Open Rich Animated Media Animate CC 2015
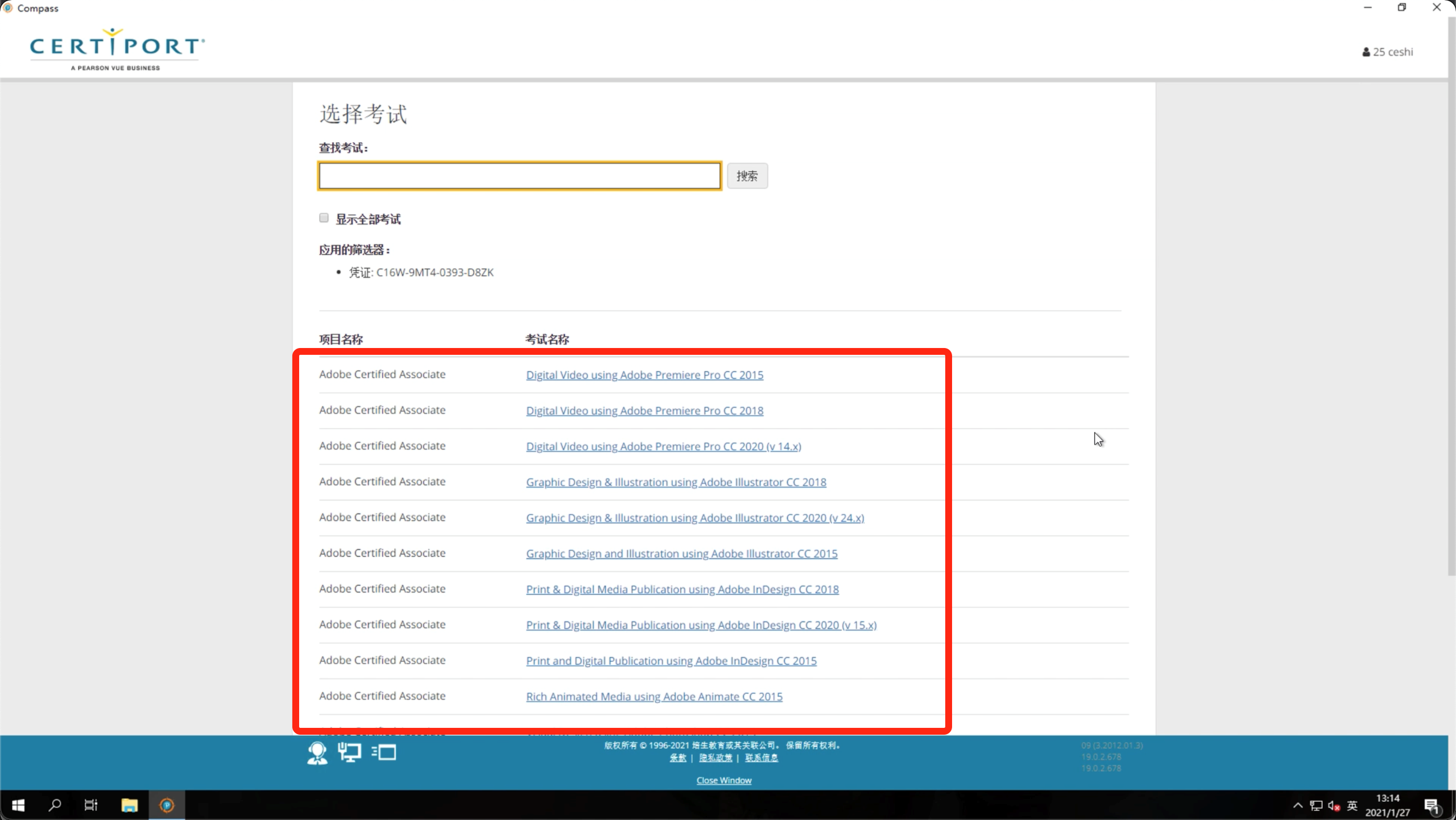The image size is (1456, 820). (x=654, y=697)
